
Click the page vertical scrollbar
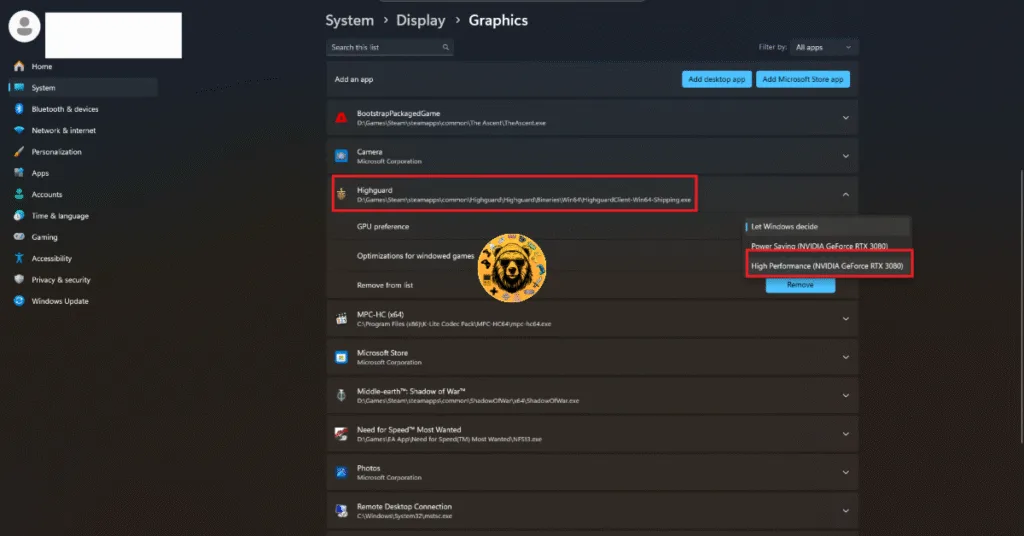pyautogui.click(x=1021, y=307)
